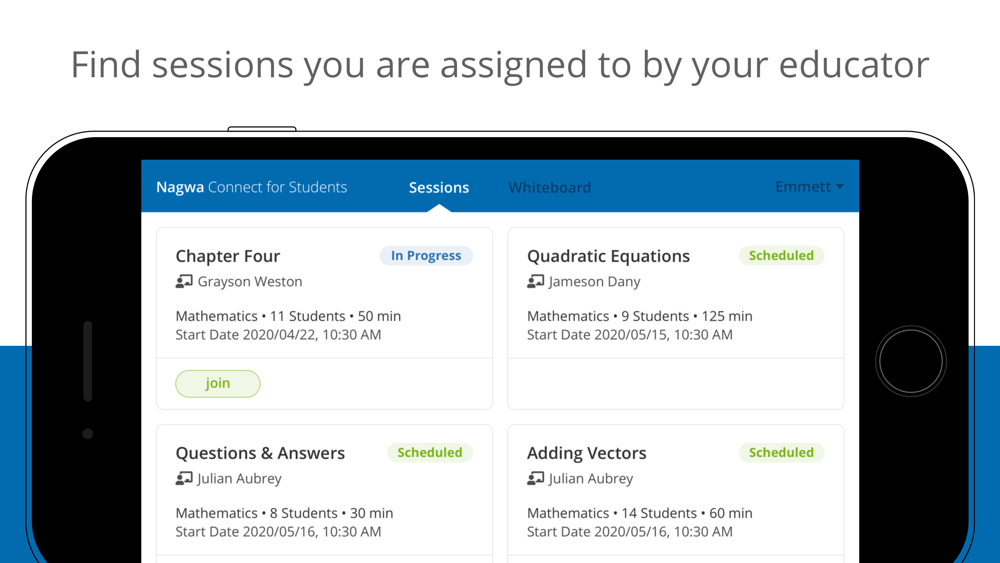Open the Adding Vectors session title

click(587, 453)
